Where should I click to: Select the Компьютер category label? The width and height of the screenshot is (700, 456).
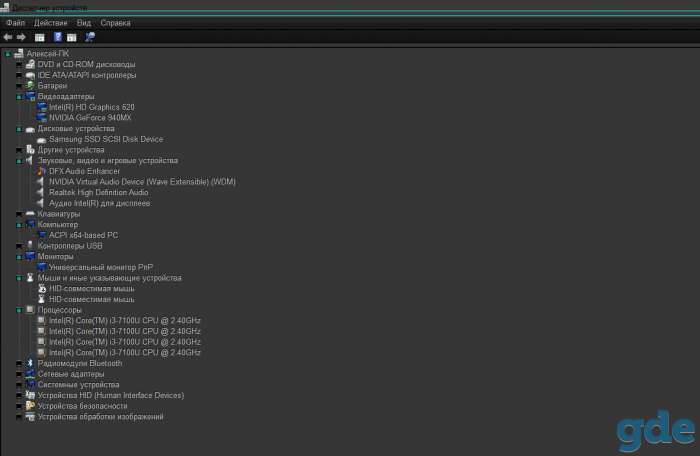[x=58, y=224]
